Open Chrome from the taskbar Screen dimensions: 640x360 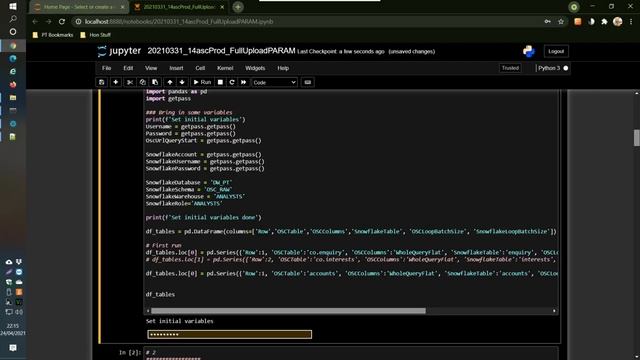pos(13,45)
